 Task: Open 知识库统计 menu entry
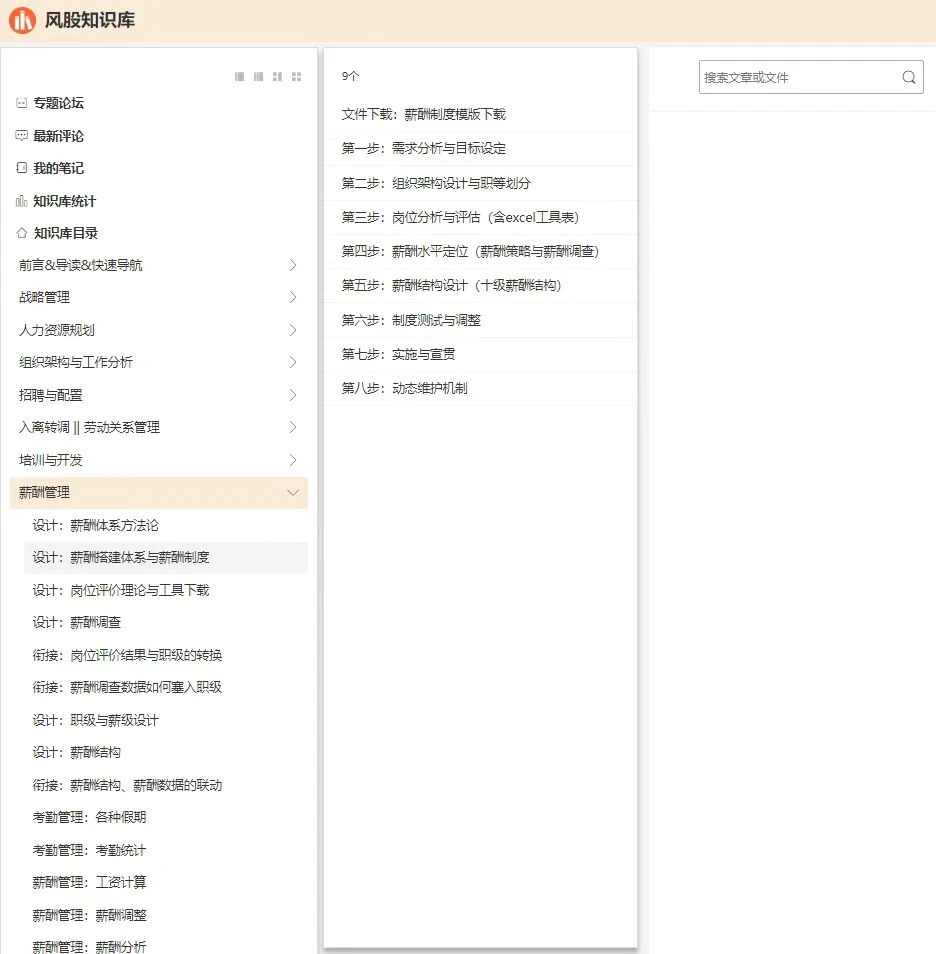pos(65,201)
